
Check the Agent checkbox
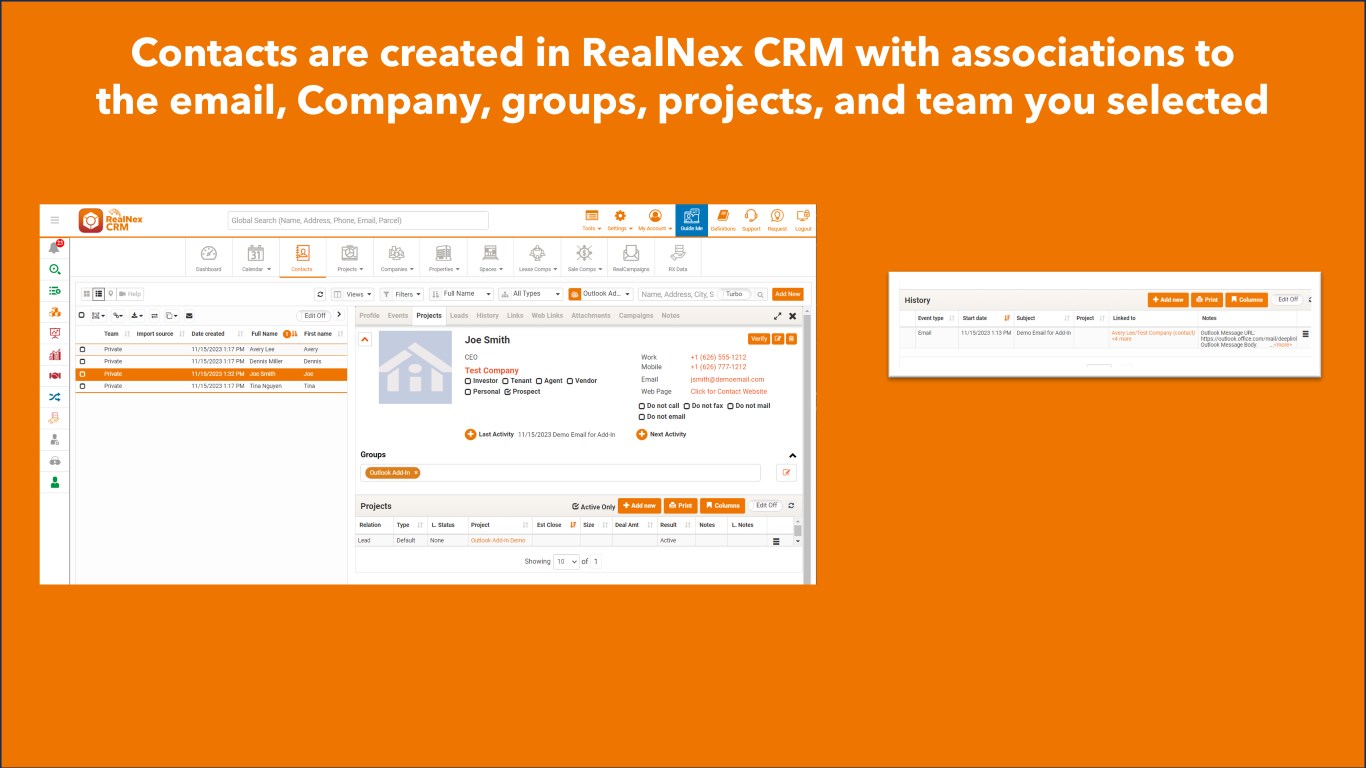(539, 381)
